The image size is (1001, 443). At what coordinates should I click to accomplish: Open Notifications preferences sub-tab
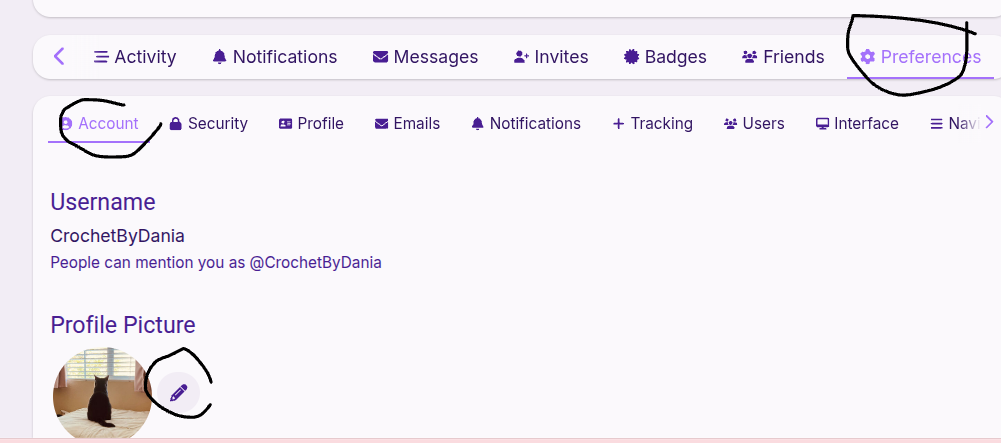pyautogui.click(x=526, y=123)
